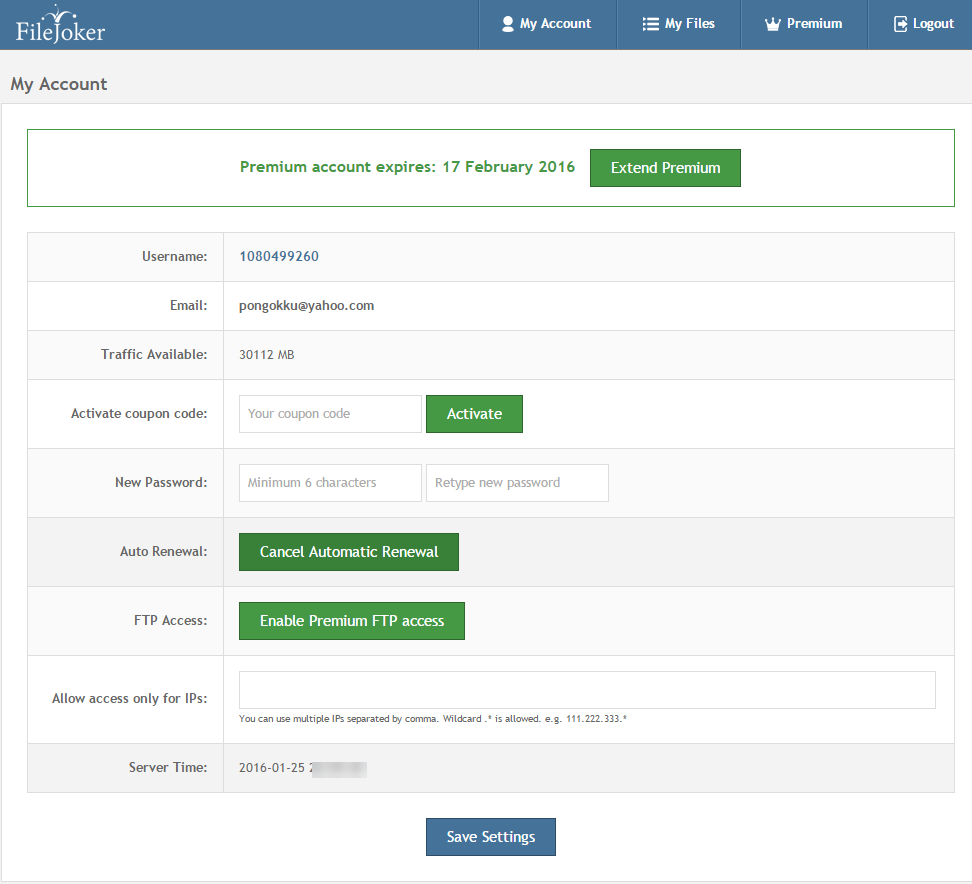Select the My Account navigation item
Screen dimensions: 972x884
[x=547, y=23]
